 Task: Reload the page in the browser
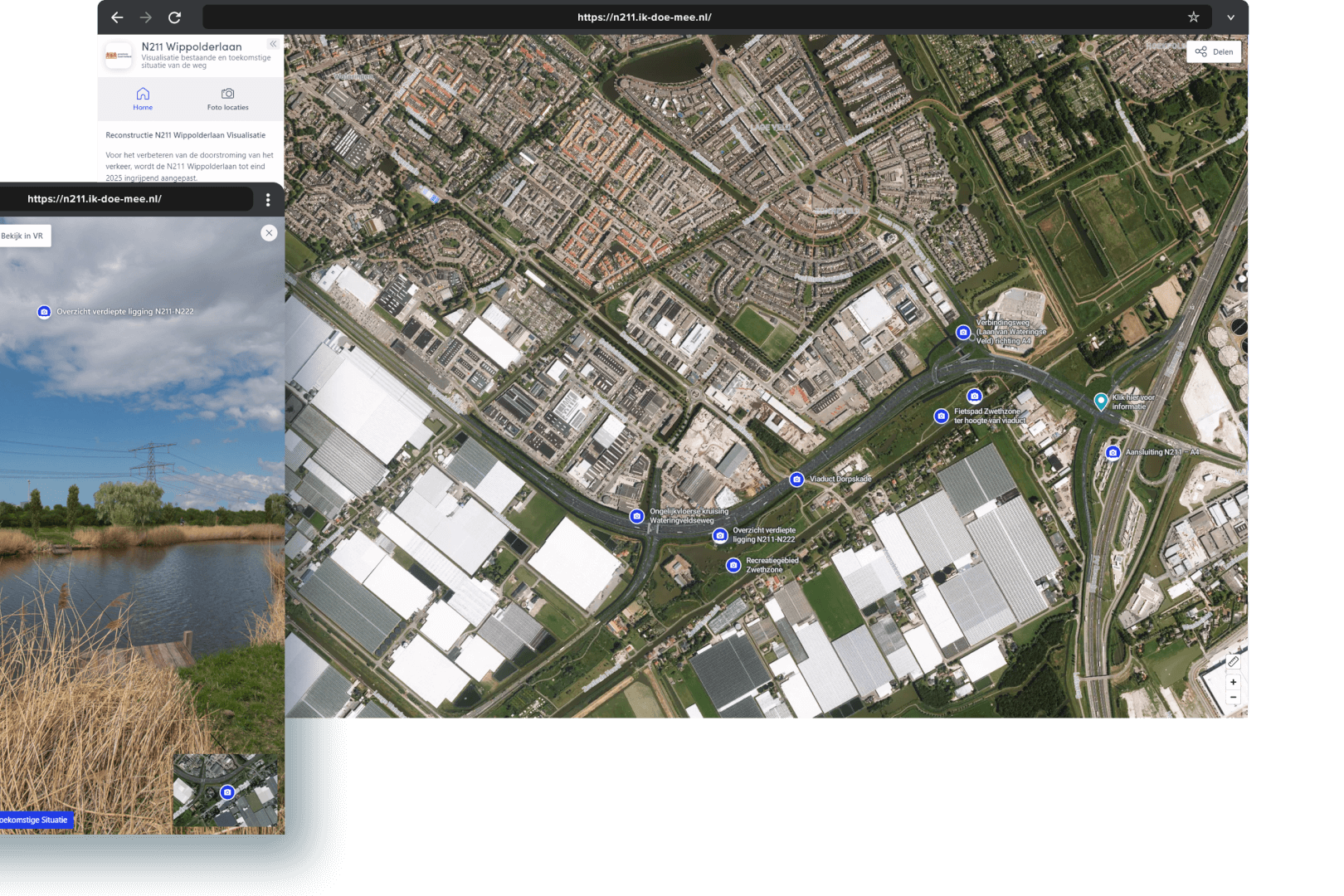[174, 17]
